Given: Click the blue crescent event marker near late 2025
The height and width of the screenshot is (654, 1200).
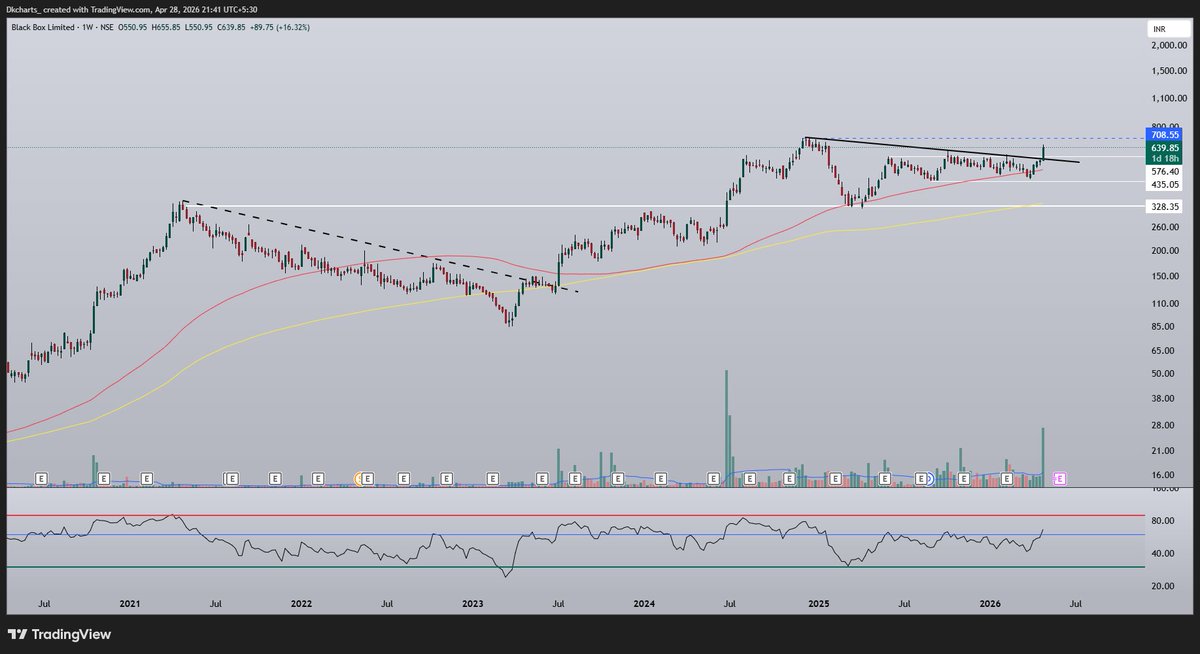Looking at the screenshot, I should 930,478.
